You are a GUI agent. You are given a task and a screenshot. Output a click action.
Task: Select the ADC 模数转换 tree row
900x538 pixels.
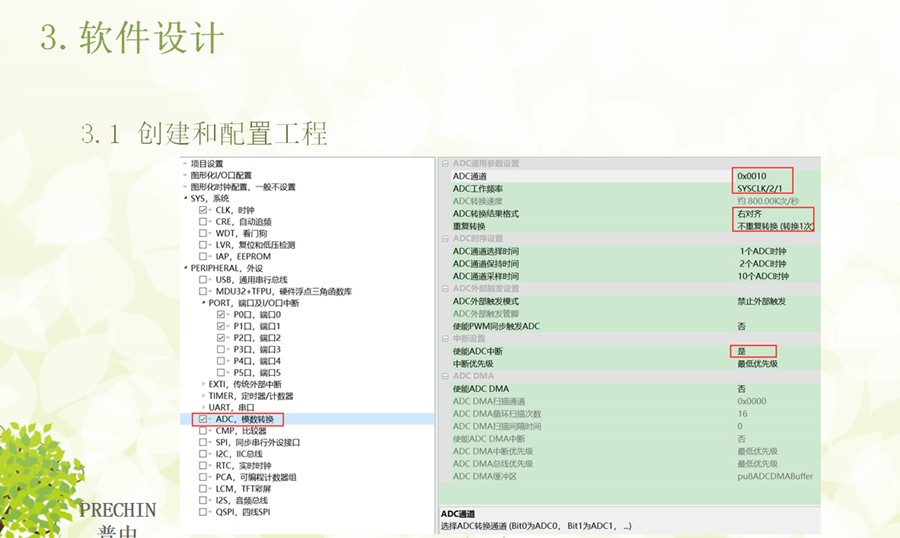307,419
